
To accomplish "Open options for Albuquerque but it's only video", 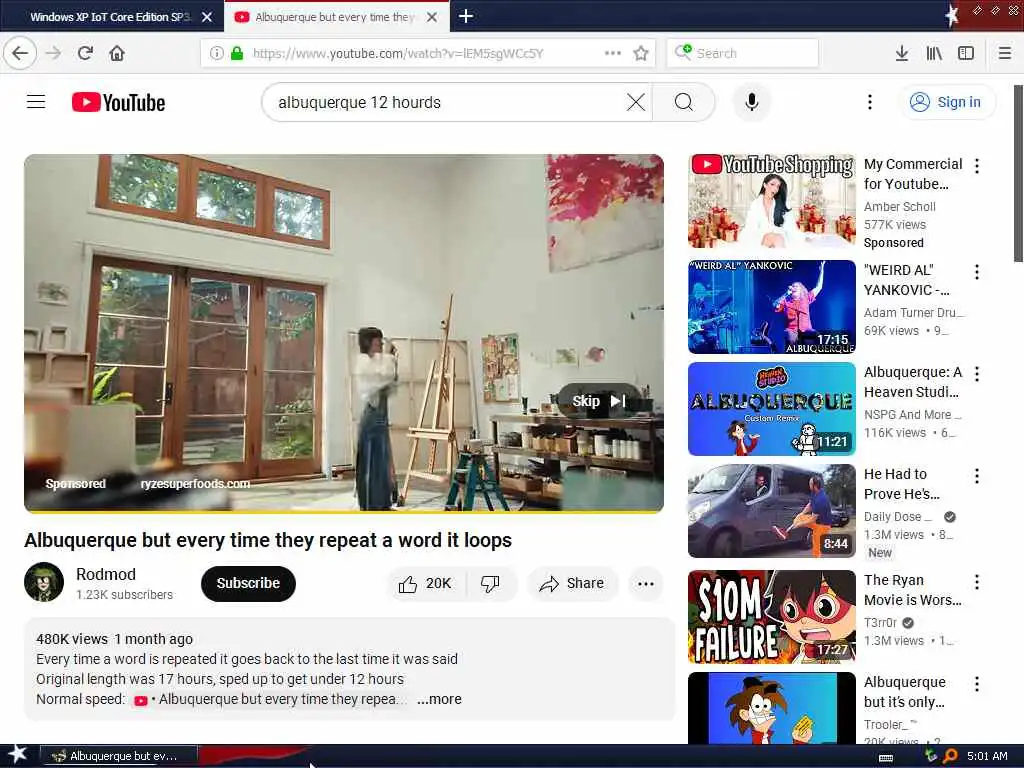I will tap(977, 684).
